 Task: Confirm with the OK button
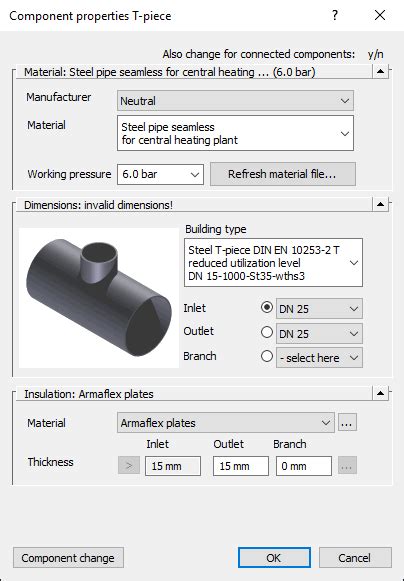[274, 558]
